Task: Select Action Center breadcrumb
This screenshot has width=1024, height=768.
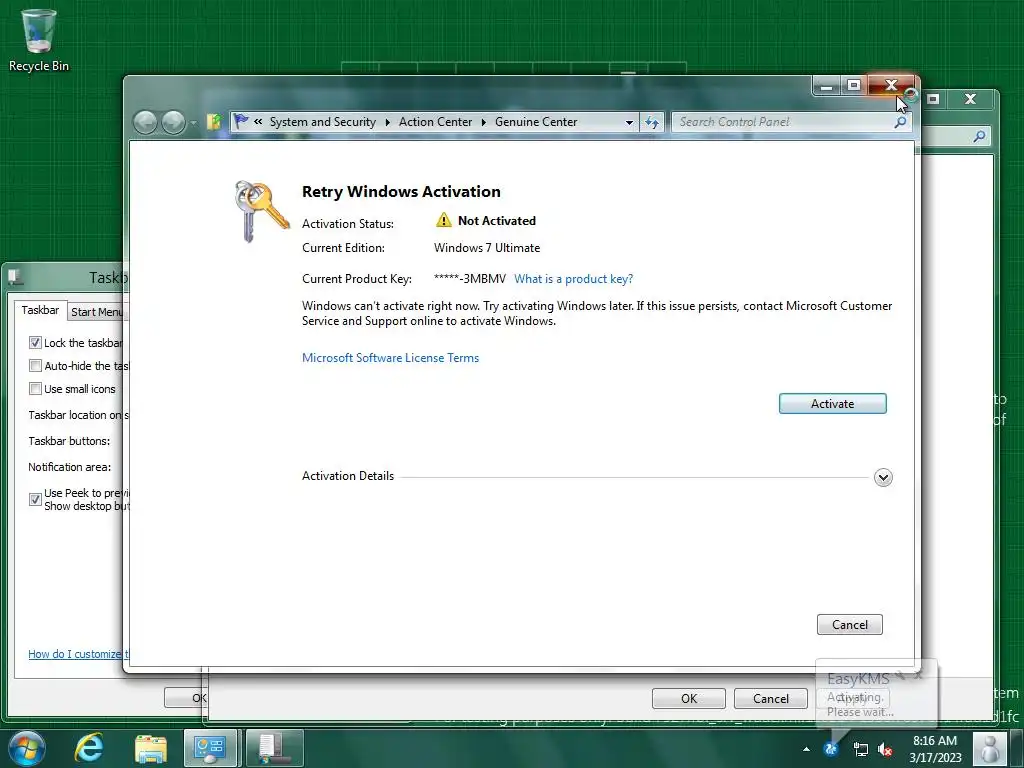Action: pos(435,122)
